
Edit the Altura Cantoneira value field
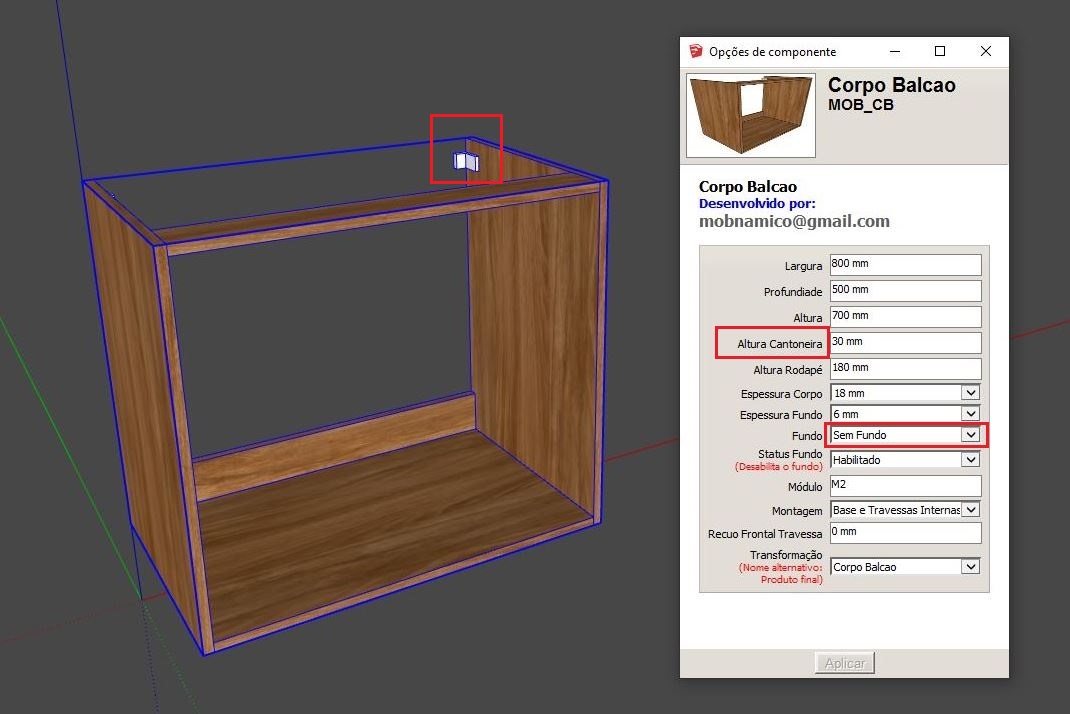pos(905,343)
